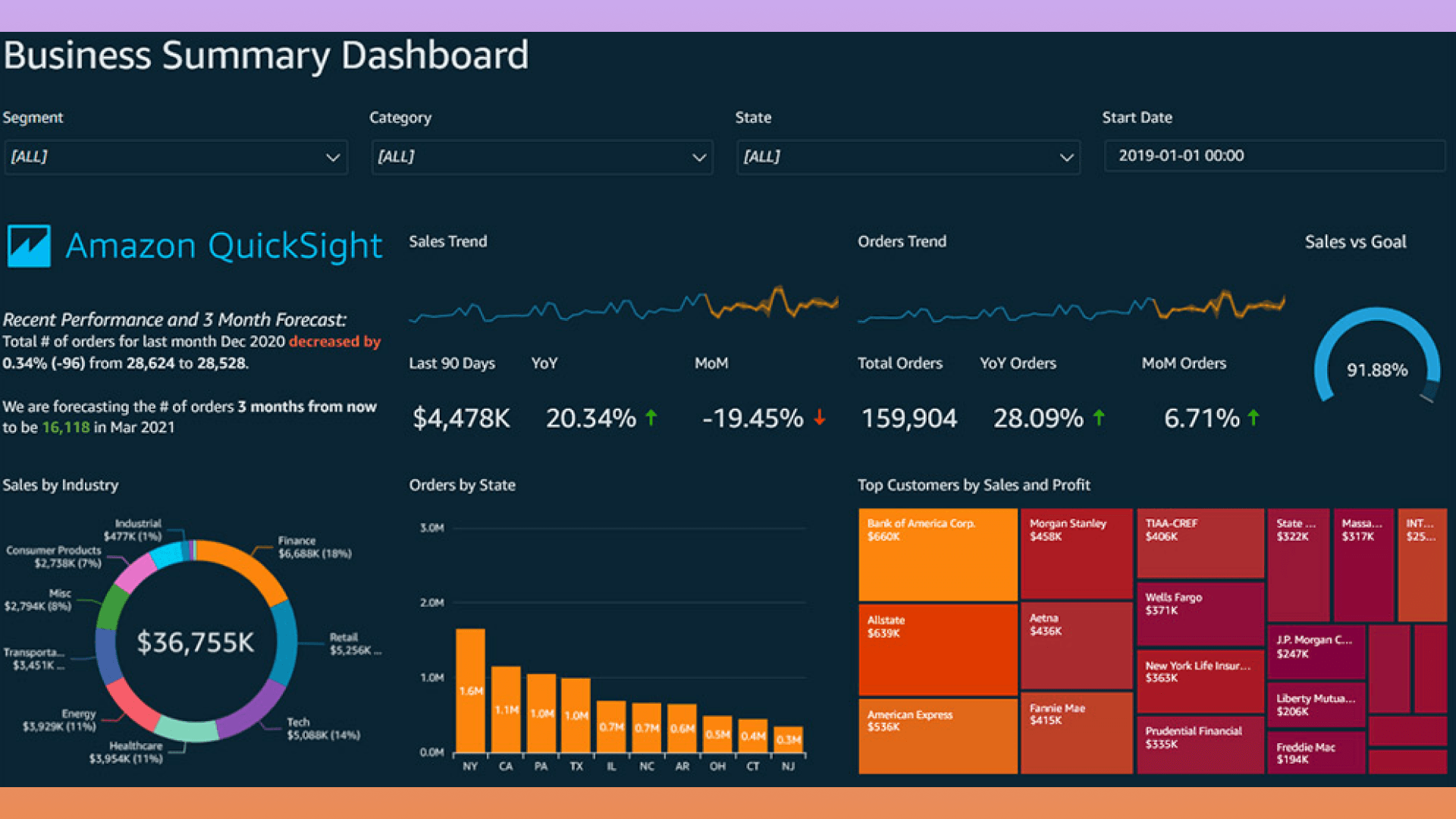This screenshot has width=1456, height=819.
Task: Click the 159,904 Total Orders value
Action: click(x=909, y=418)
